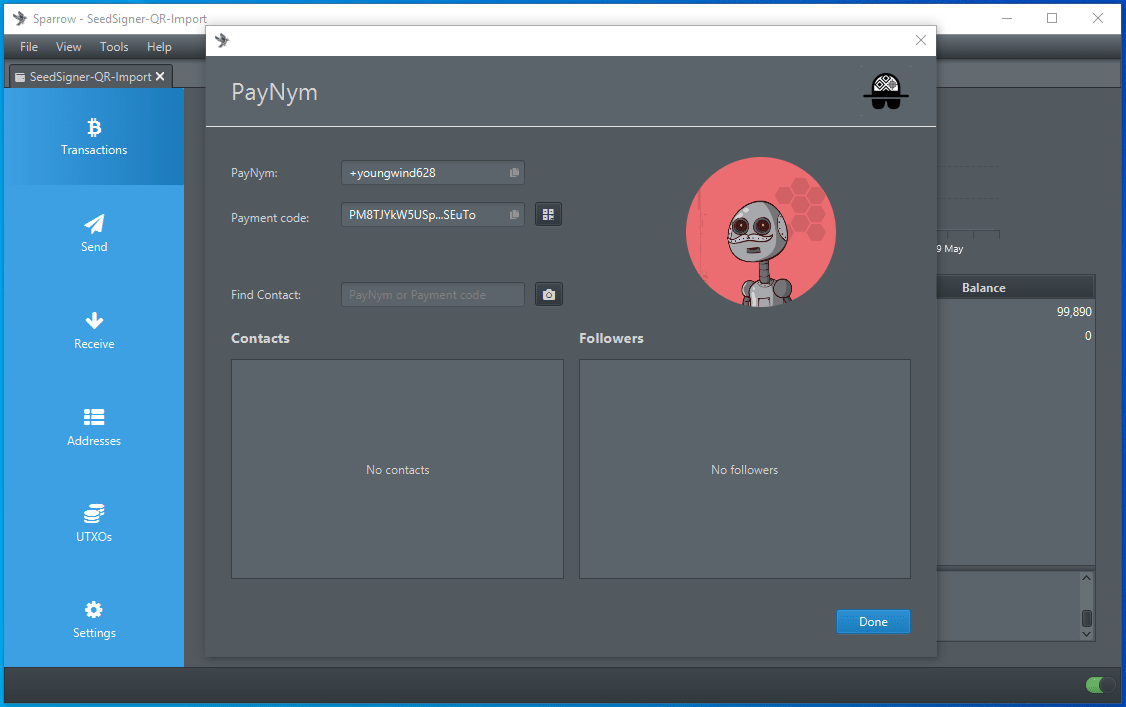
Task: Close the PayNym dialog window
Action: (x=921, y=40)
